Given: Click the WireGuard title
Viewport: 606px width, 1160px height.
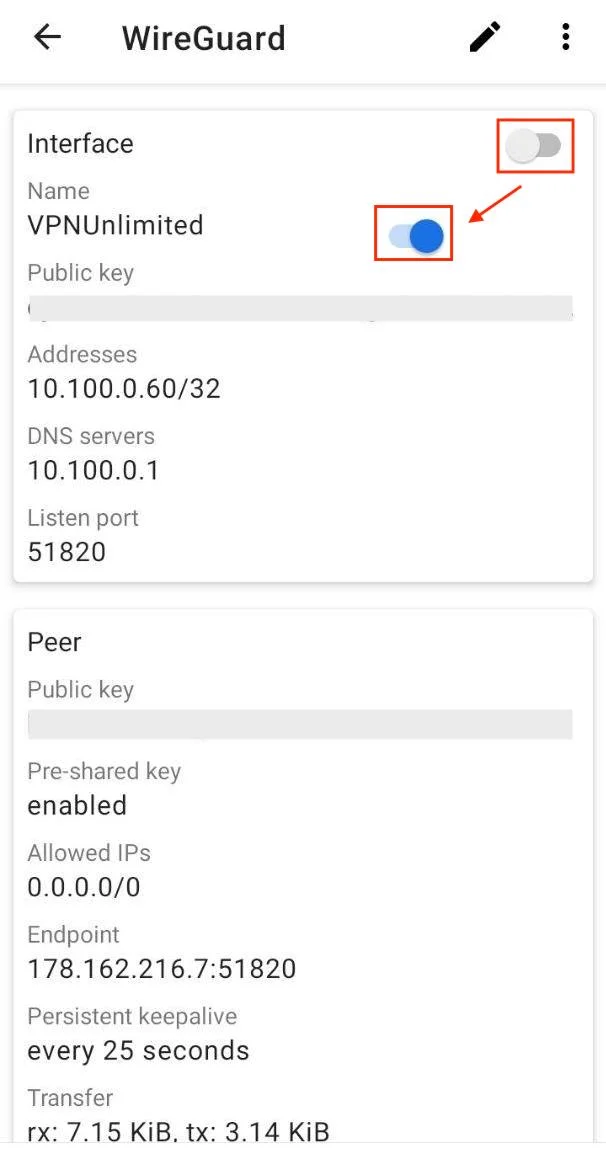Looking at the screenshot, I should 203,38.
